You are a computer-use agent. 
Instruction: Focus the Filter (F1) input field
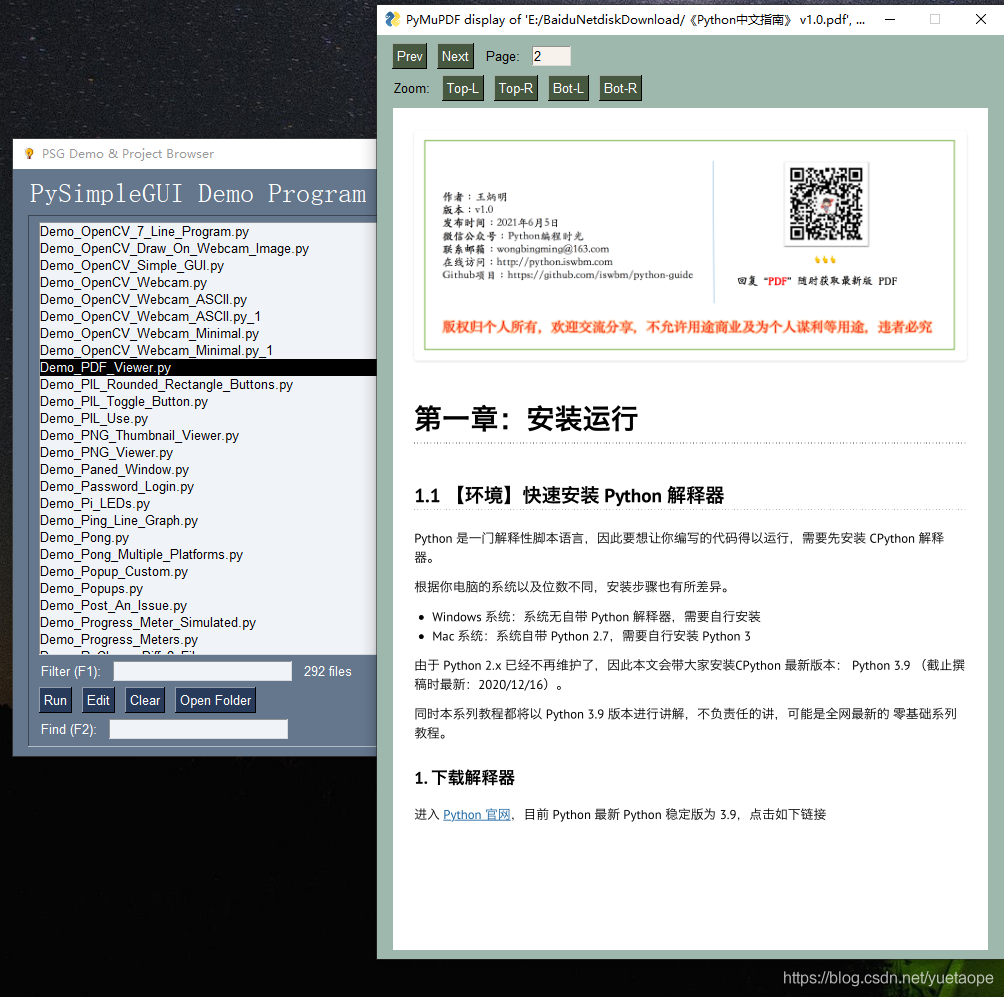pos(202,671)
